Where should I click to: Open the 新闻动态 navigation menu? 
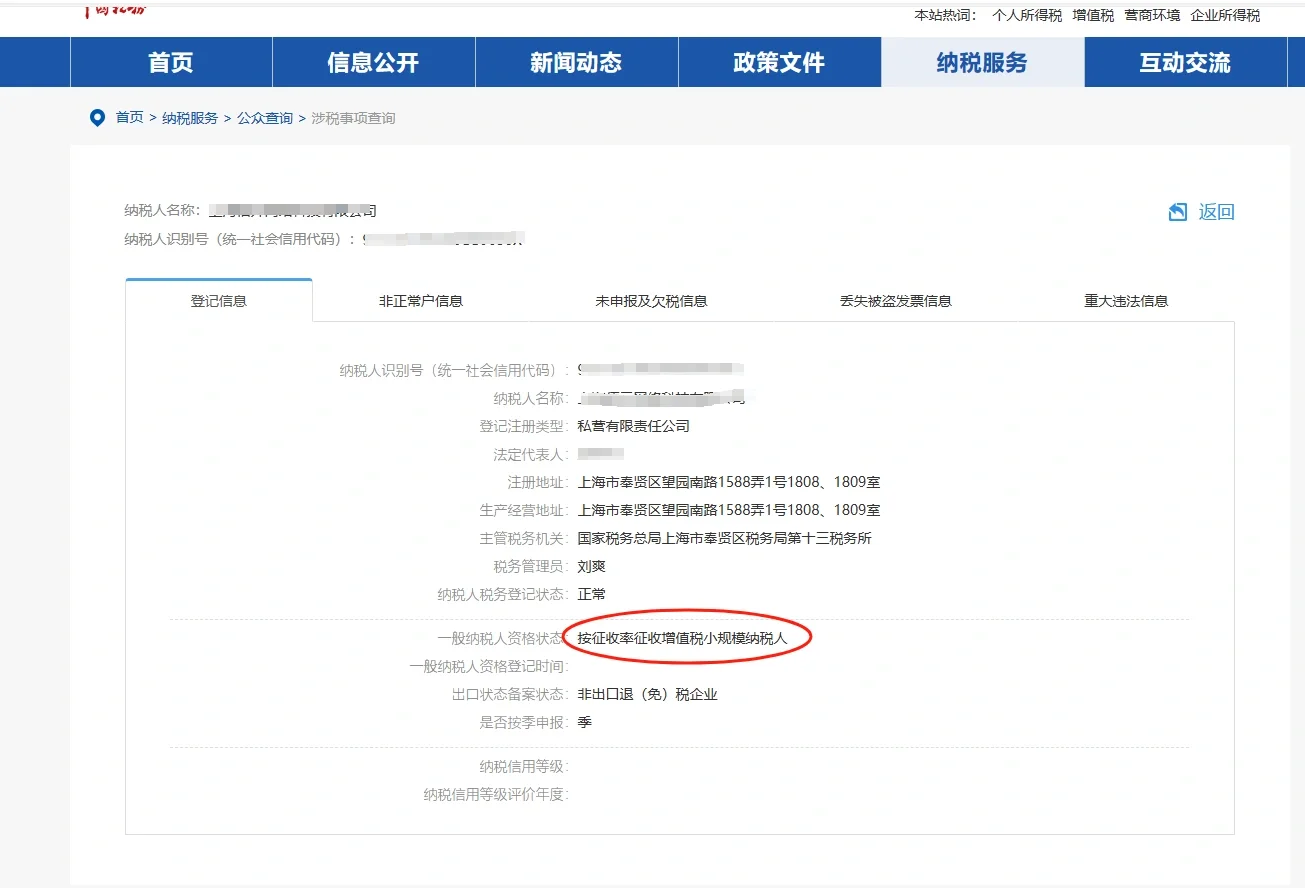[x=577, y=61]
